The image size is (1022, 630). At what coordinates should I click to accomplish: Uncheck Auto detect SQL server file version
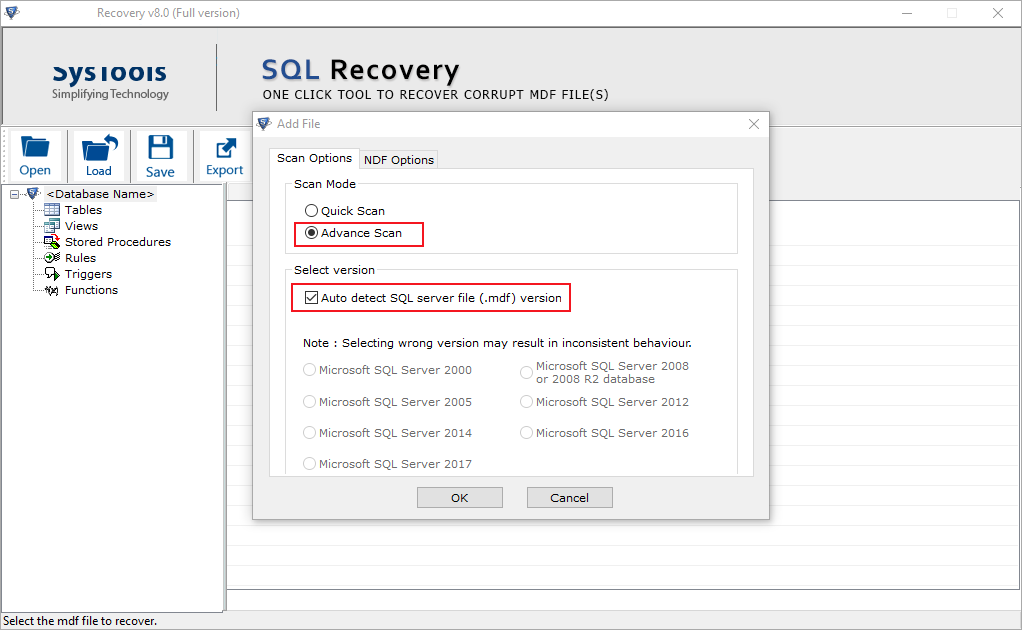312,298
